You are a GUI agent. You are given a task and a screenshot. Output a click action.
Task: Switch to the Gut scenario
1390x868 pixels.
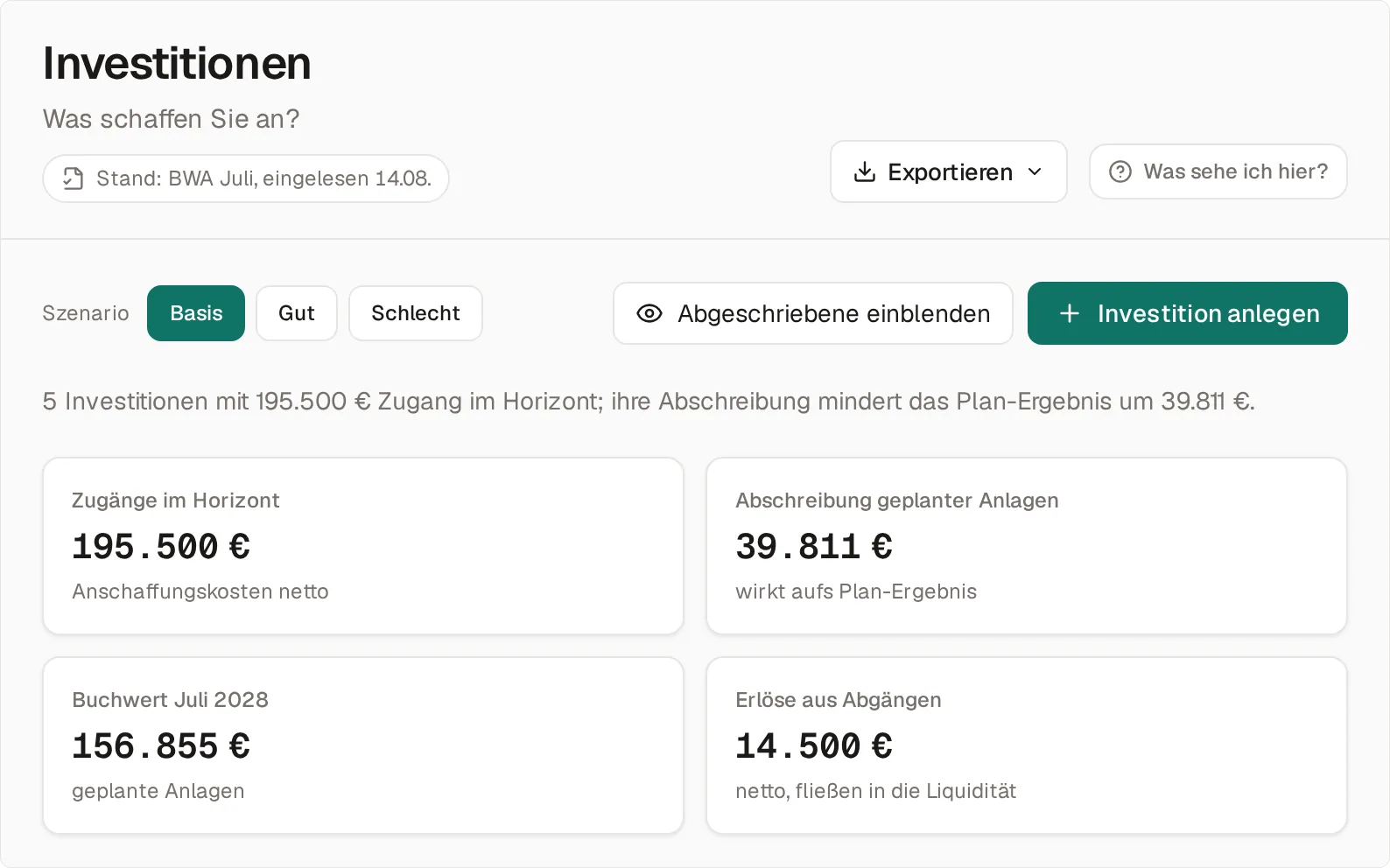point(297,313)
